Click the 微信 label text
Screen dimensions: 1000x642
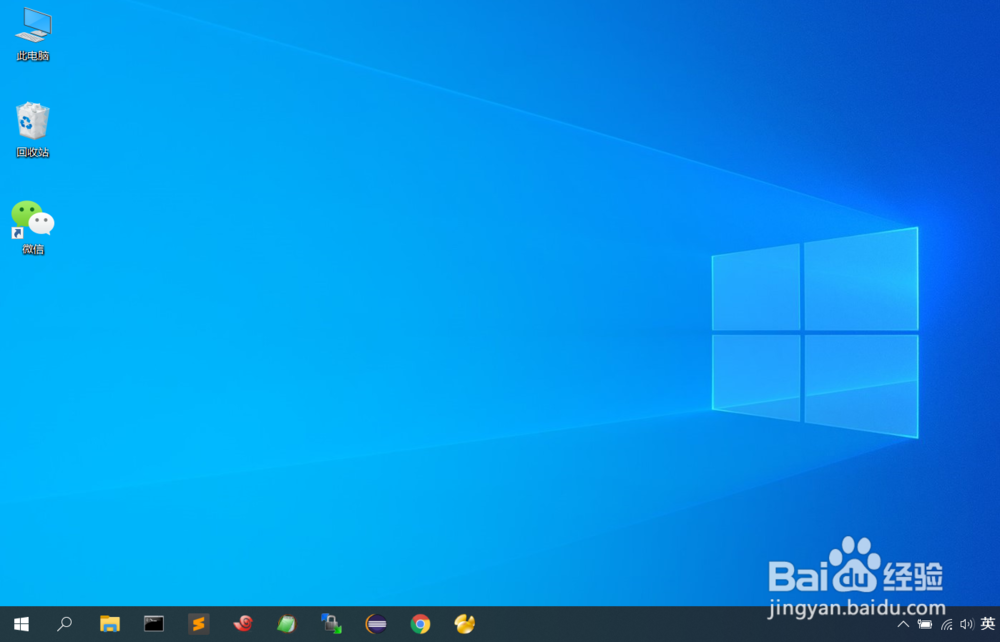[33, 249]
